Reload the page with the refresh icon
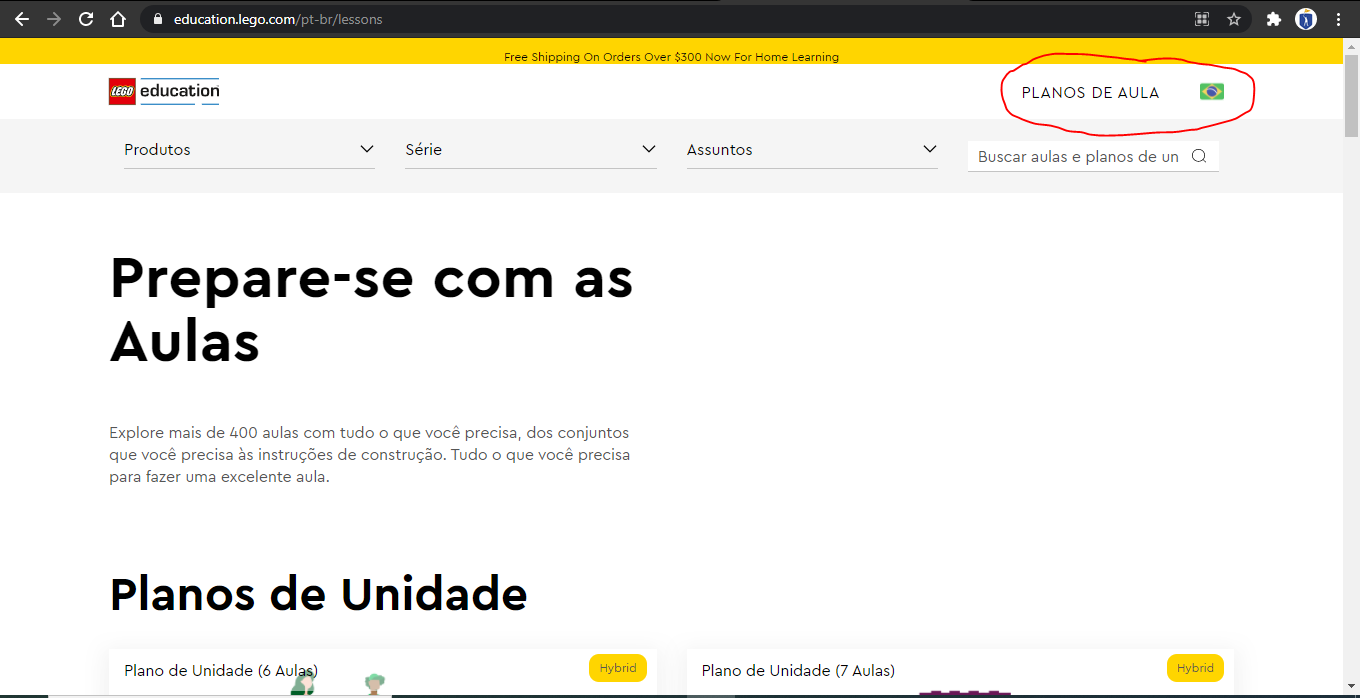 click(86, 19)
